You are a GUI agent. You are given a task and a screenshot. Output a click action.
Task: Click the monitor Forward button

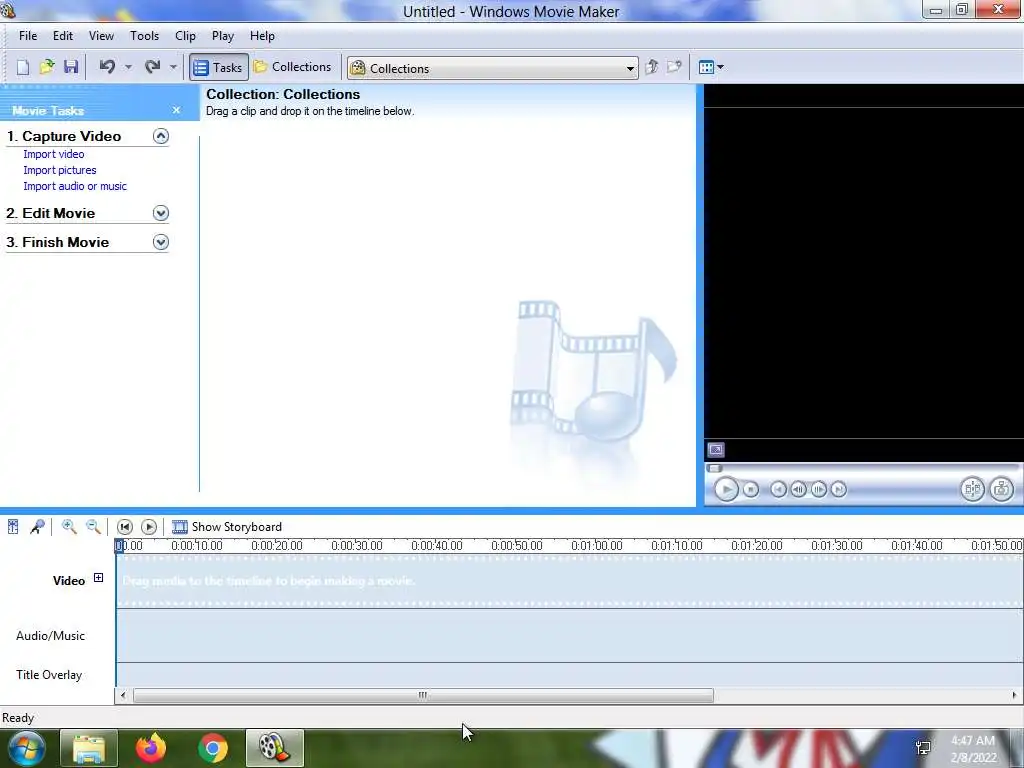pyautogui.click(x=839, y=489)
